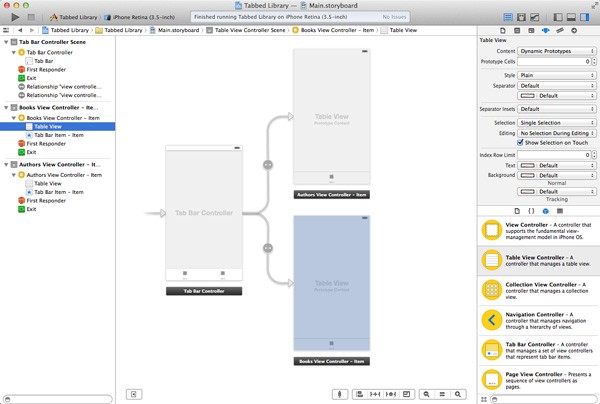Screen dimensions: 600x404
Task: Open the Pin constraints menu
Action: 375,394
